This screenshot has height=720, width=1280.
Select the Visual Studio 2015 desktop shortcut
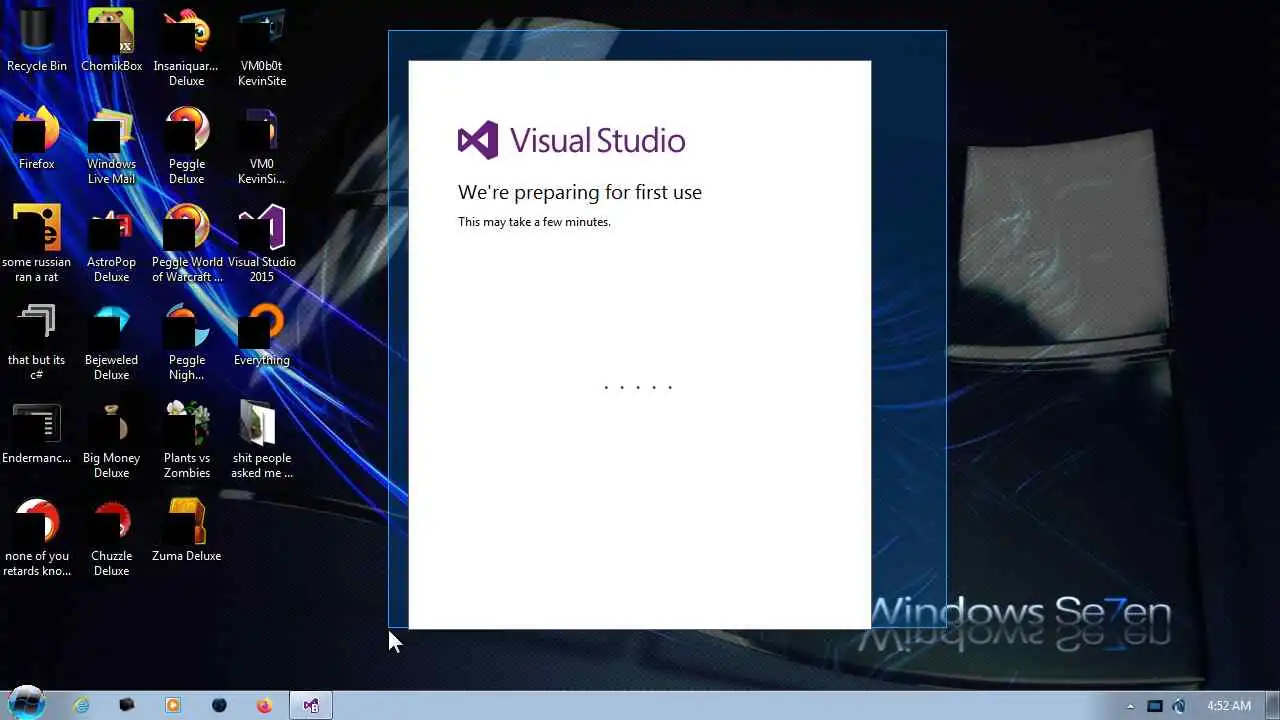coord(262,244)
